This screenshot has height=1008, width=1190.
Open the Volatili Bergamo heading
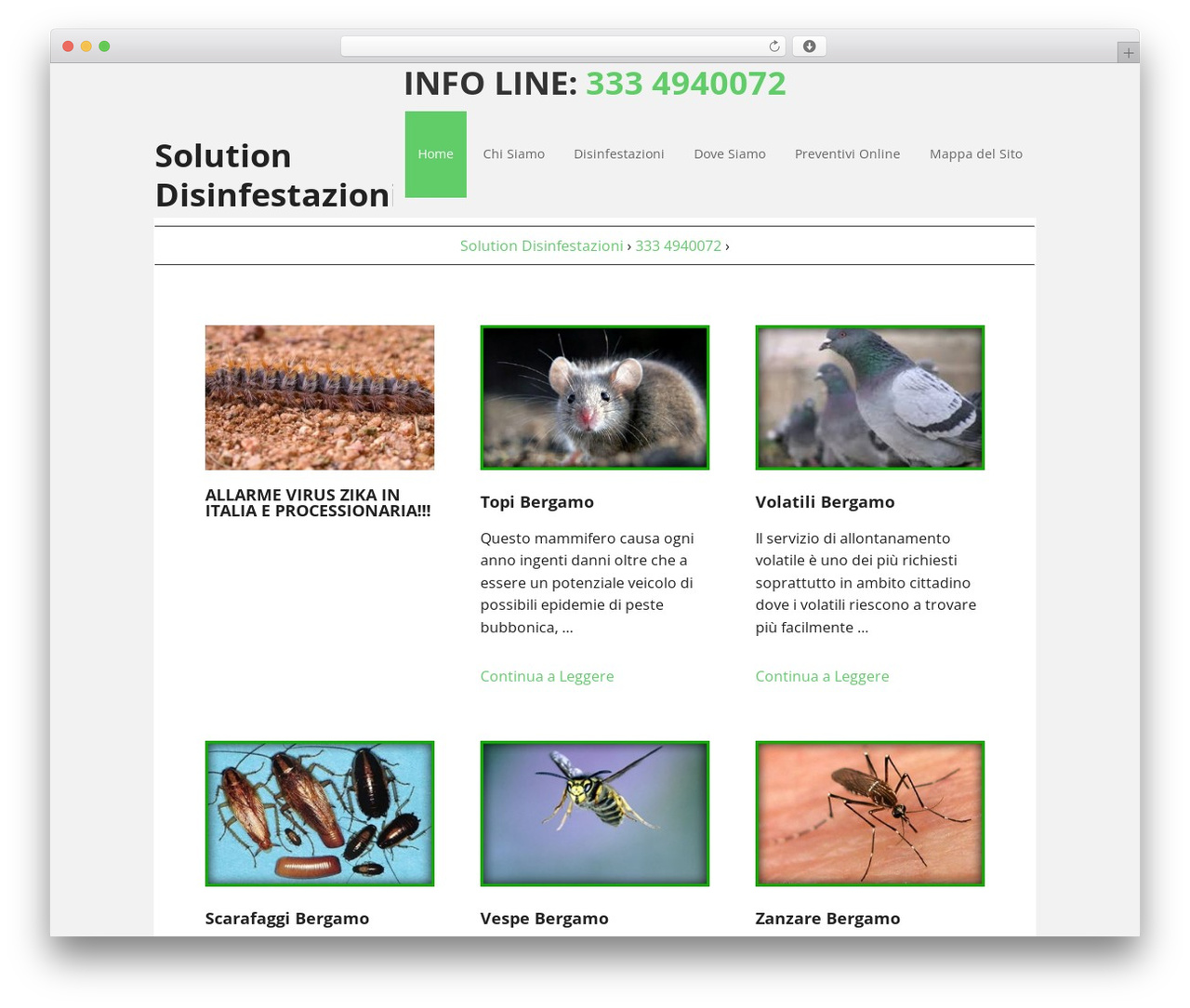(x=826, y=502)
